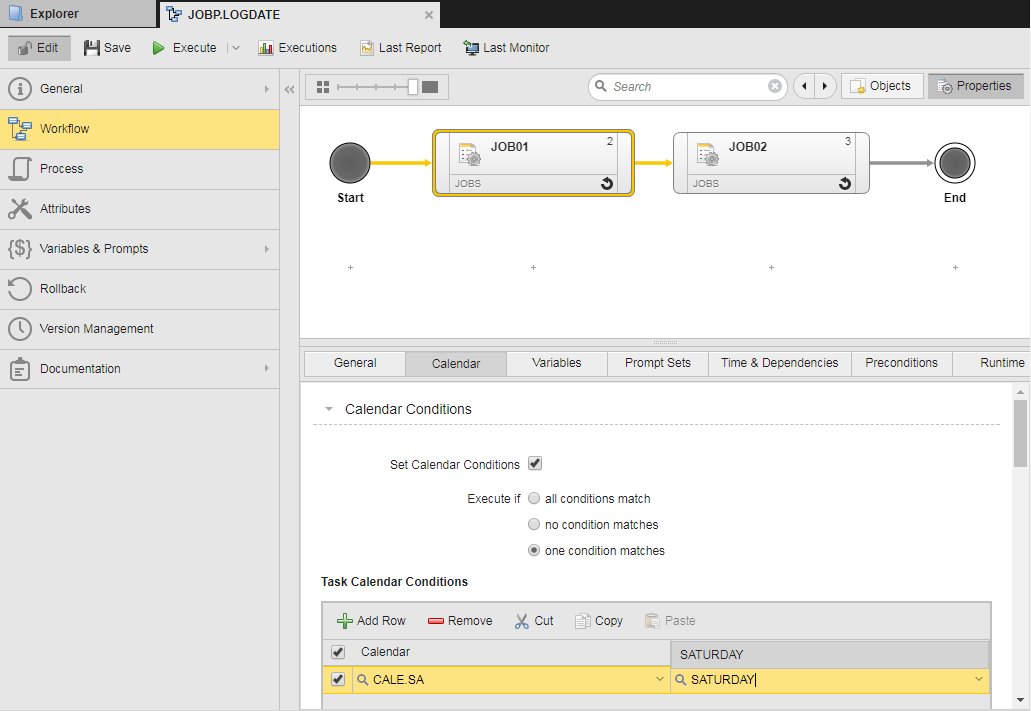The width and height of the screenshot is (1031, 711).
Task: Select 'no condition matches' radio button
Action: 535,524
